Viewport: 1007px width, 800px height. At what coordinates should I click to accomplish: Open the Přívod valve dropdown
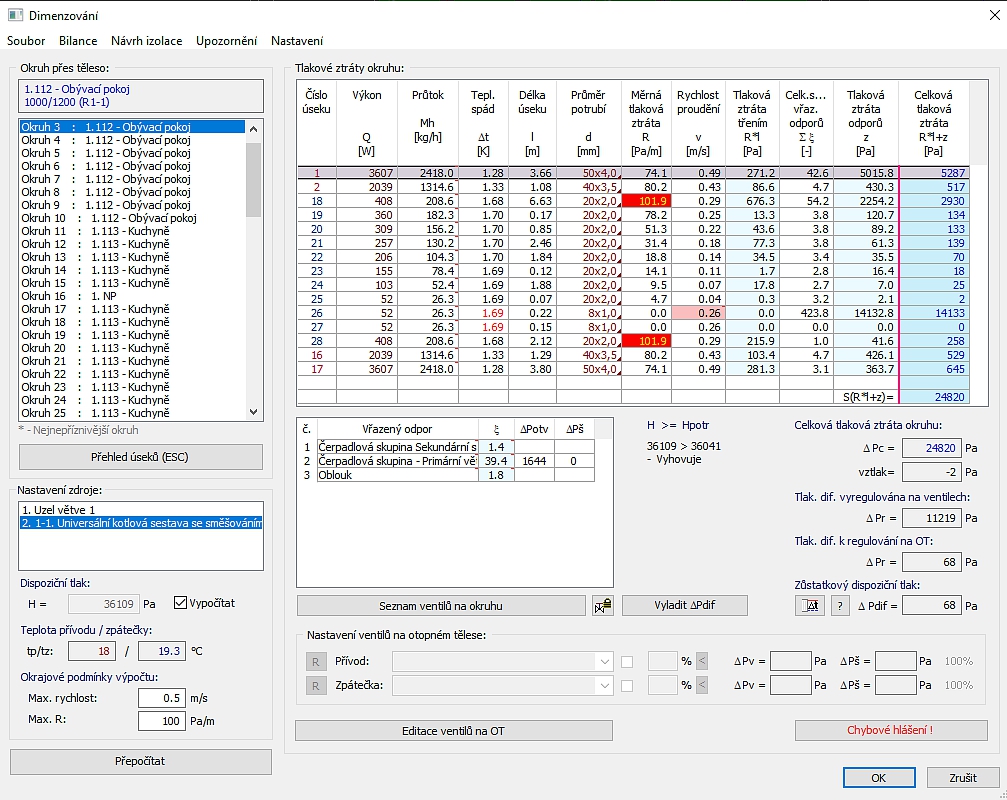(x=604, y=661)
